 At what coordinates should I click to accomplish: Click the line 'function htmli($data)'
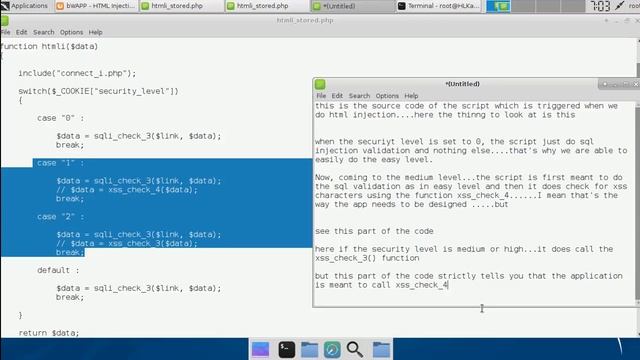tap(49, 46)
